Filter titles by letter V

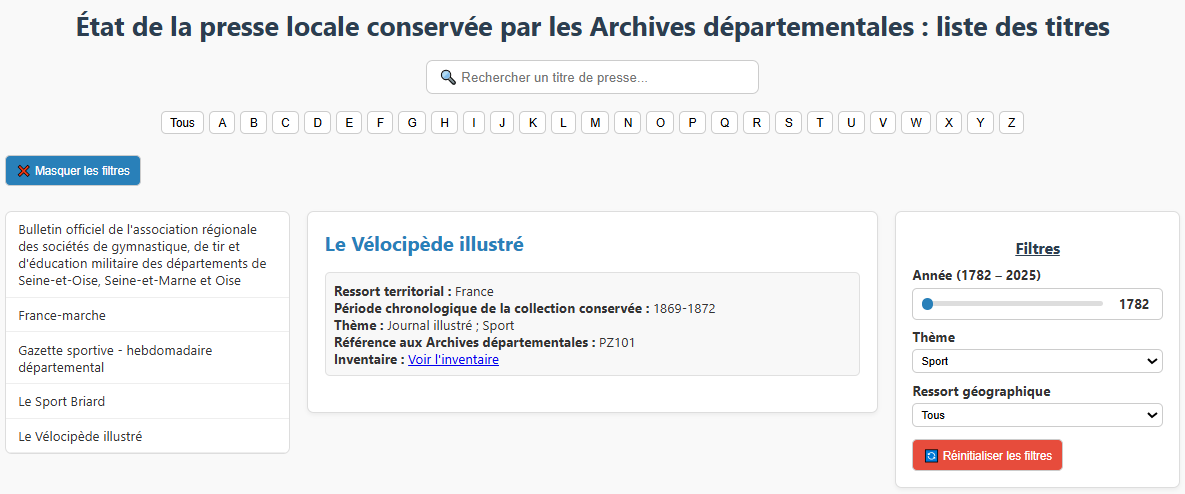[883, 122]
